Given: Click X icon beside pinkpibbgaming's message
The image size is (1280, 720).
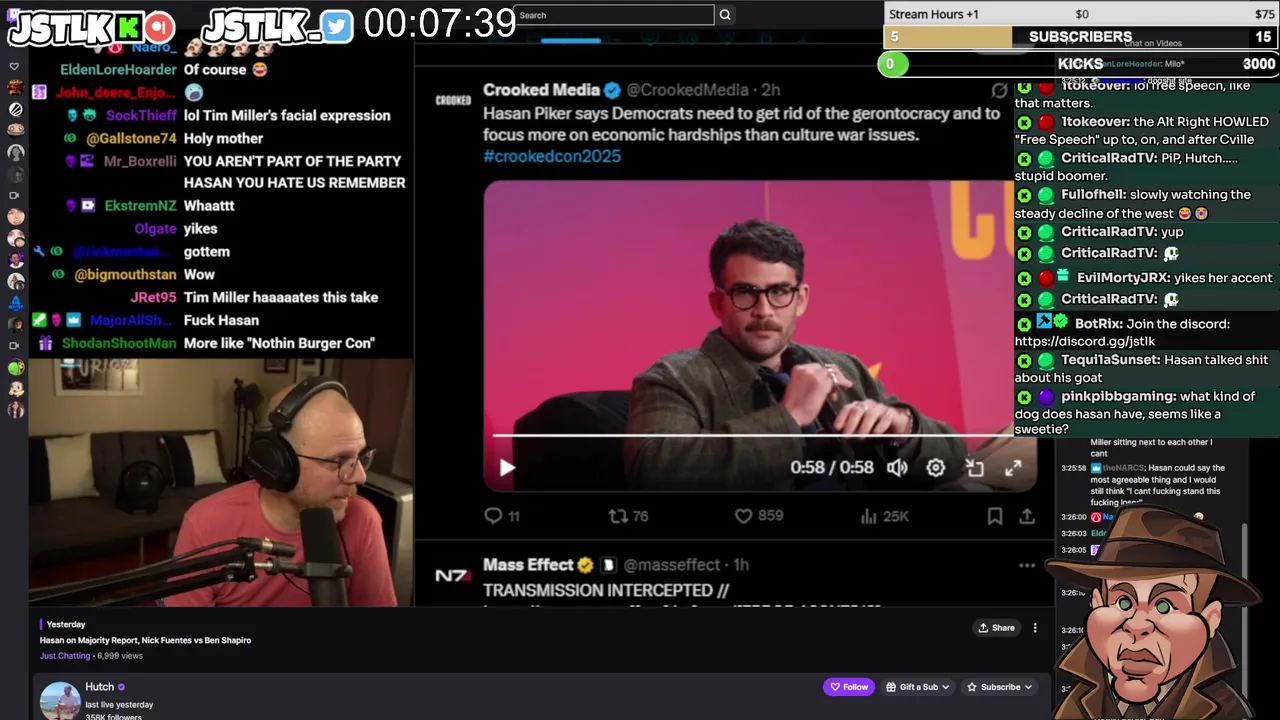Looking at the screenshot, I should 1024,397.
